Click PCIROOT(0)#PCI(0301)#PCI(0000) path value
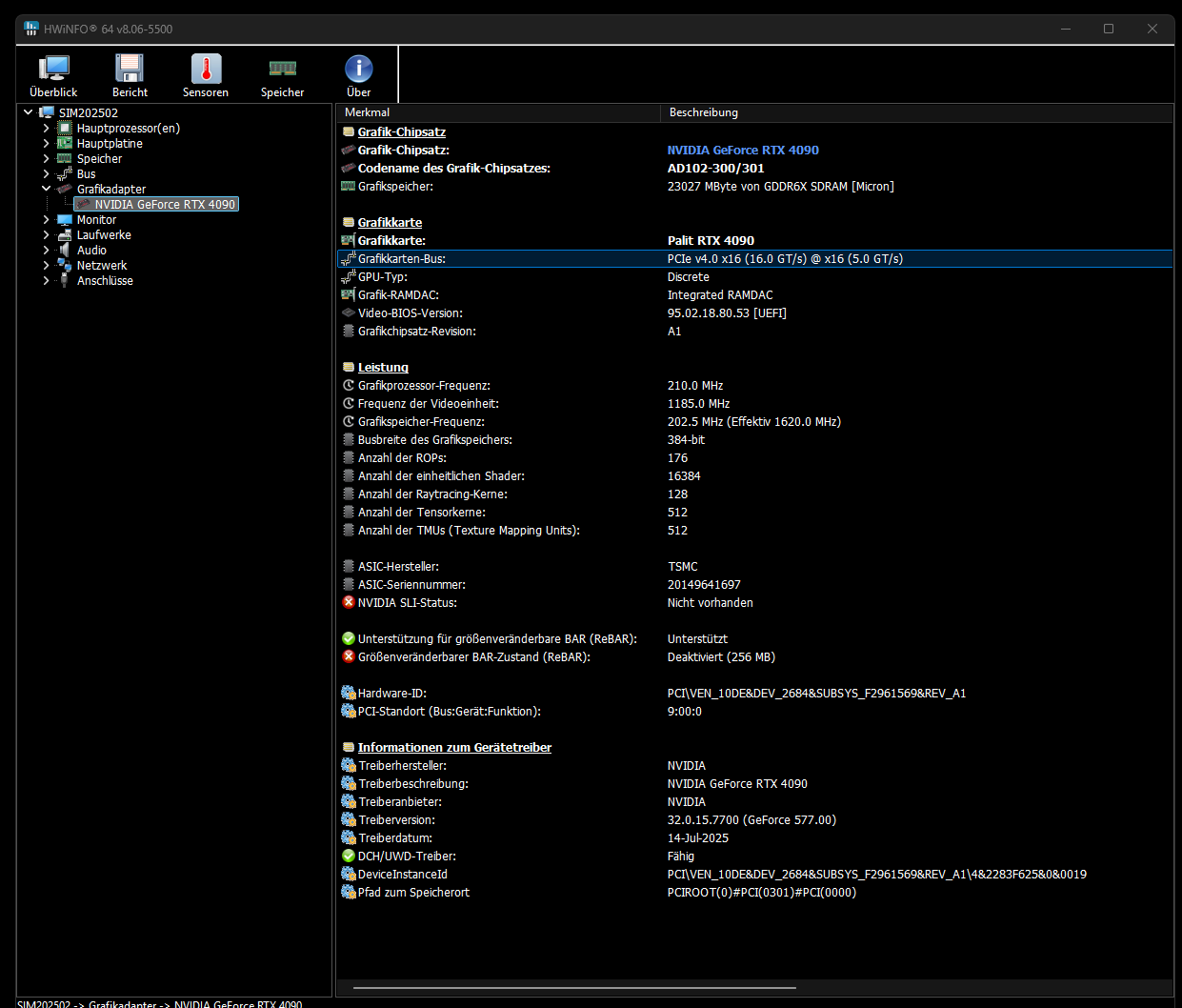1182x1008 pixels. pyautogui.click(x=762, y=892)
